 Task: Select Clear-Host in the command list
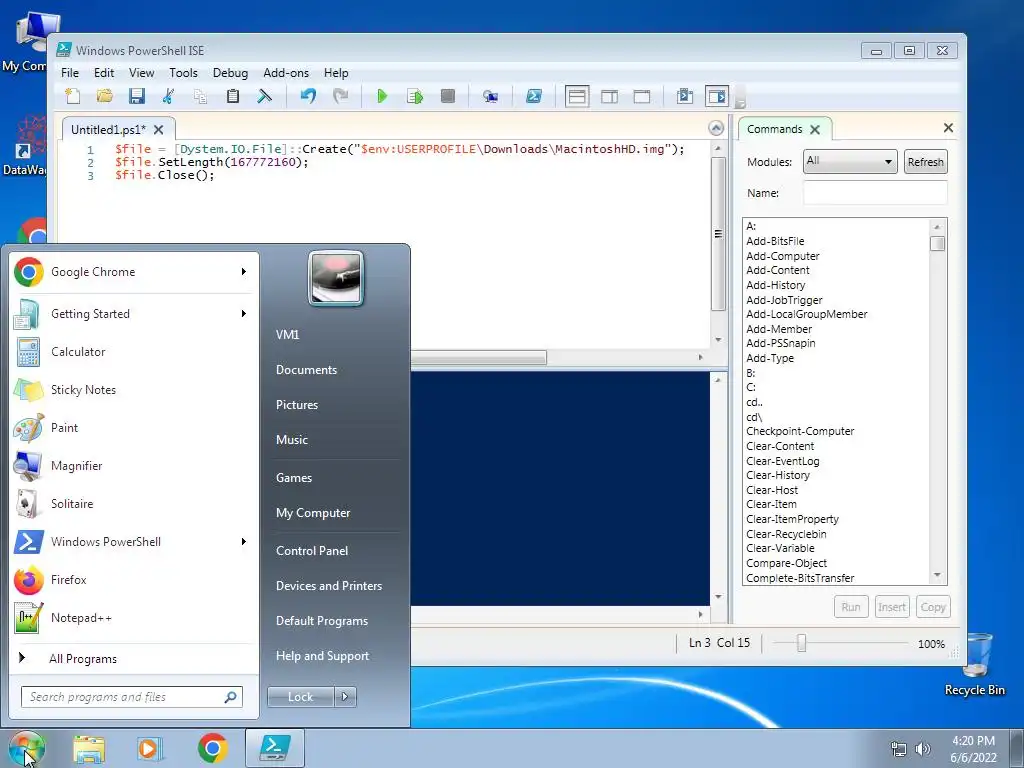pyautogui.click(x=772, y=490)
